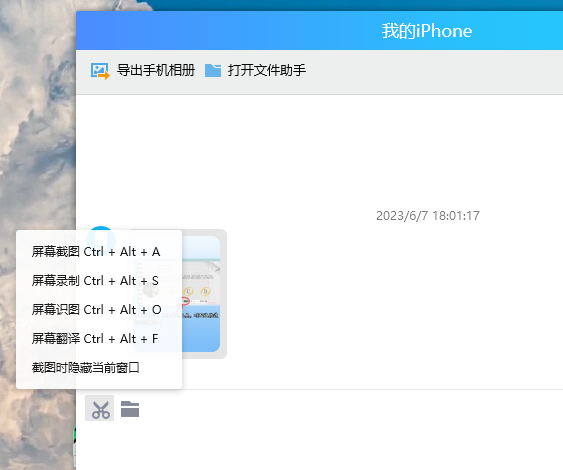Click the 导出手机相册 text label
Screen dimensions: 563x470
(x=156, y=70)
